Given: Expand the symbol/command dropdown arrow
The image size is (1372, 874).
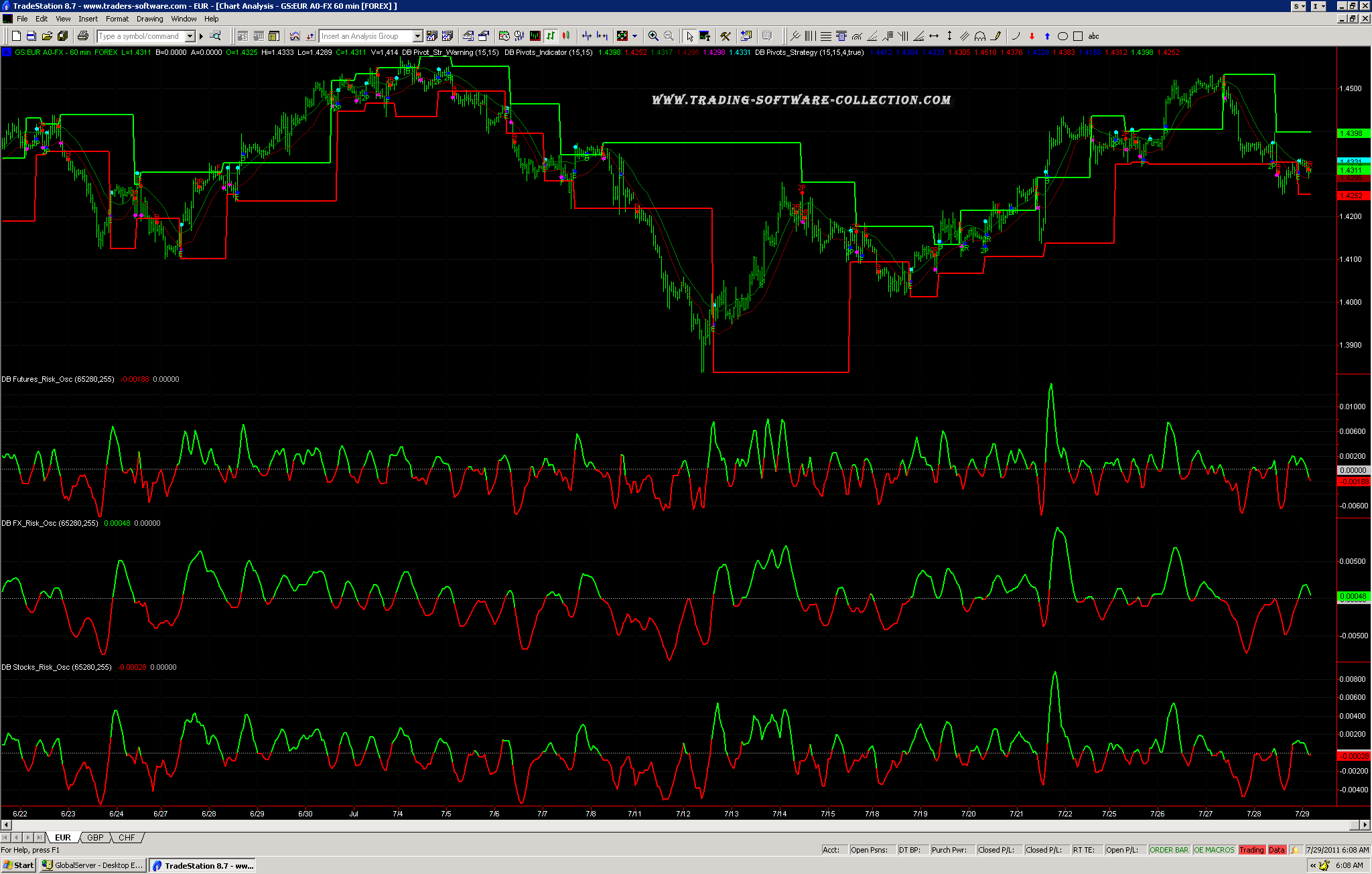Looking at the screenshot, I should tap(190, 36).
